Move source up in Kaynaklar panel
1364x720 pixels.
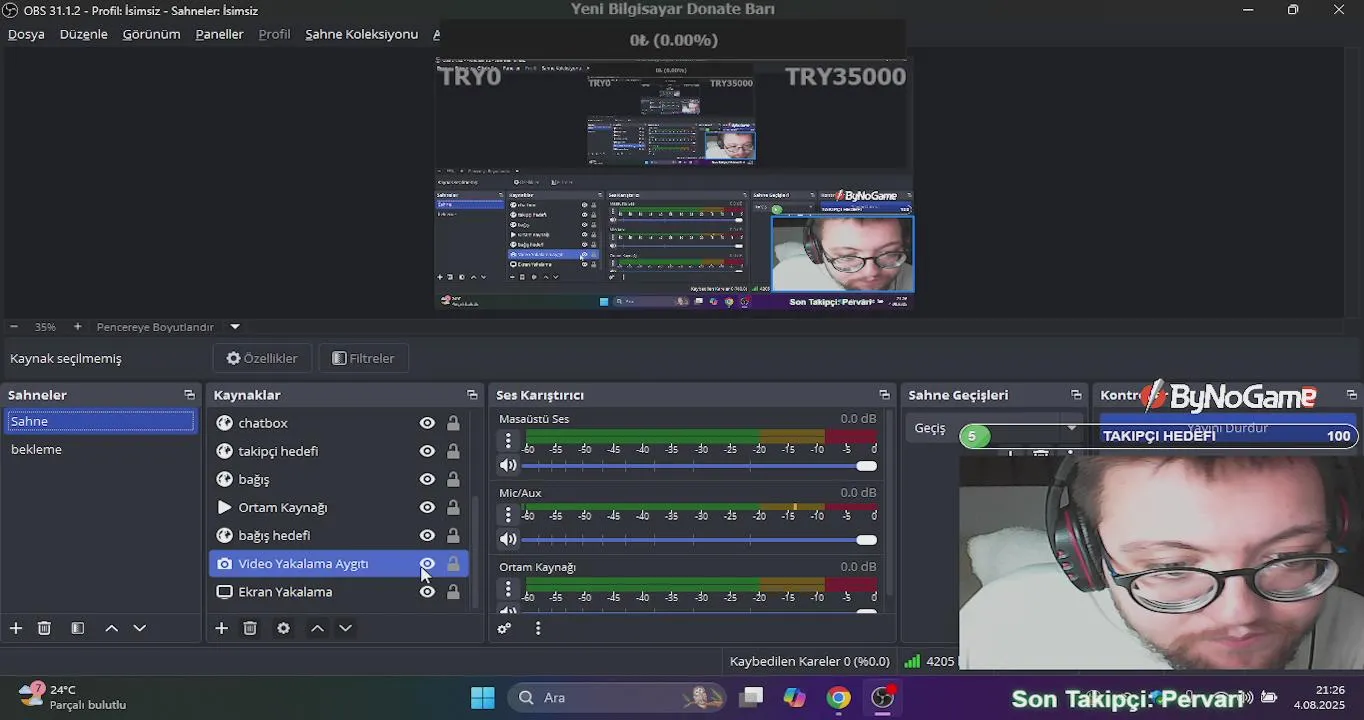coord(317,628)
